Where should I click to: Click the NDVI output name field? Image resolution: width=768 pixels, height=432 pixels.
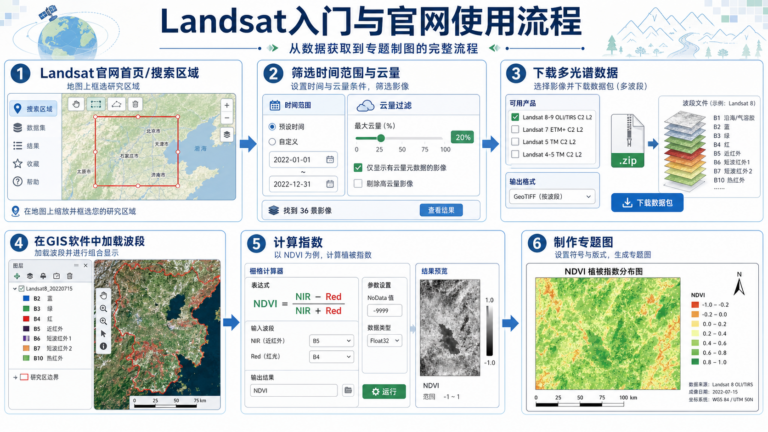click(x=294, y=390)
